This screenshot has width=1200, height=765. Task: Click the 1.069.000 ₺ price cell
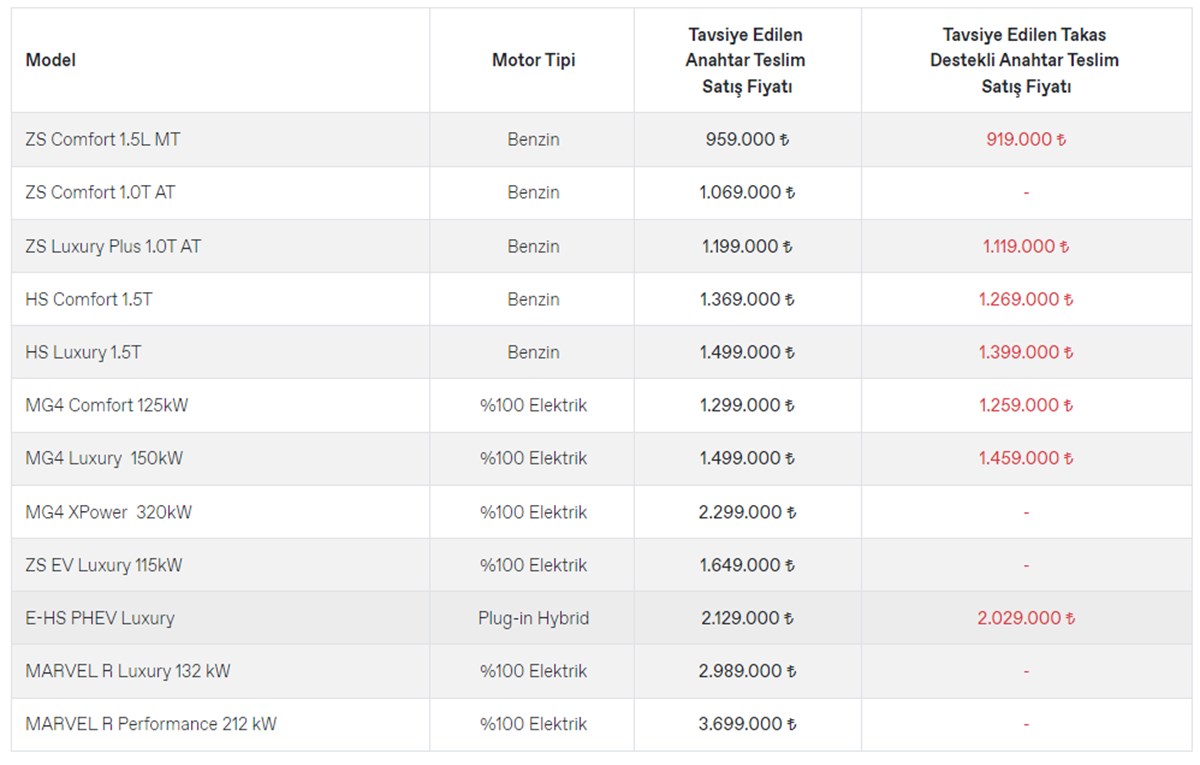pyautogui.click(x=746, y=193)
